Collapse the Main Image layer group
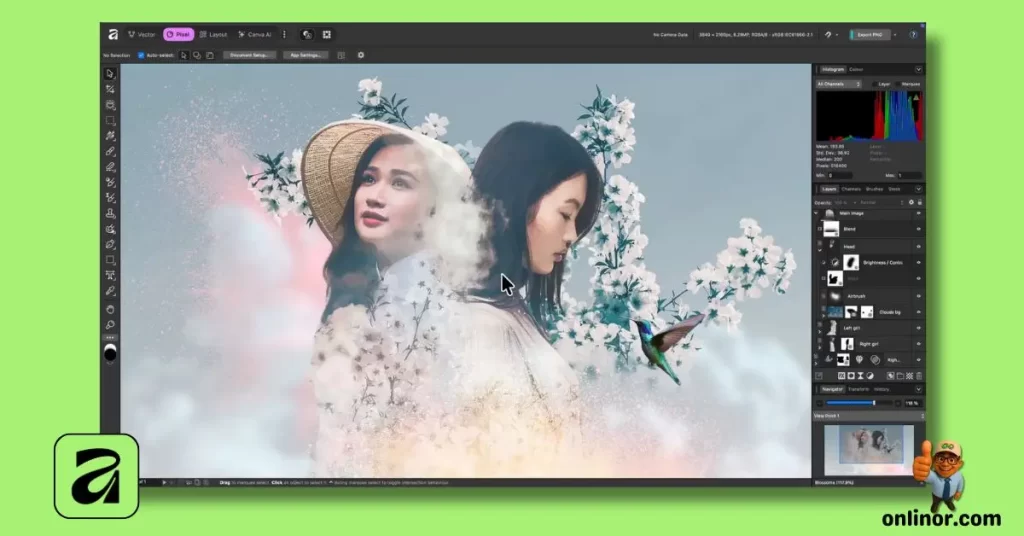Viewport: 1024px width, 536px height. point(816,213)
